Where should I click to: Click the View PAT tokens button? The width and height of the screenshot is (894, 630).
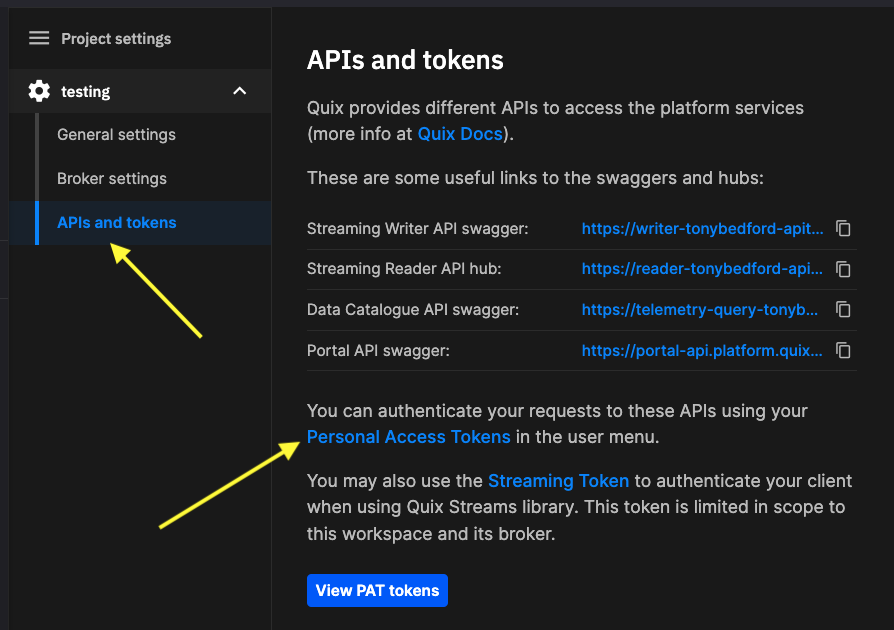coord(377,590)
